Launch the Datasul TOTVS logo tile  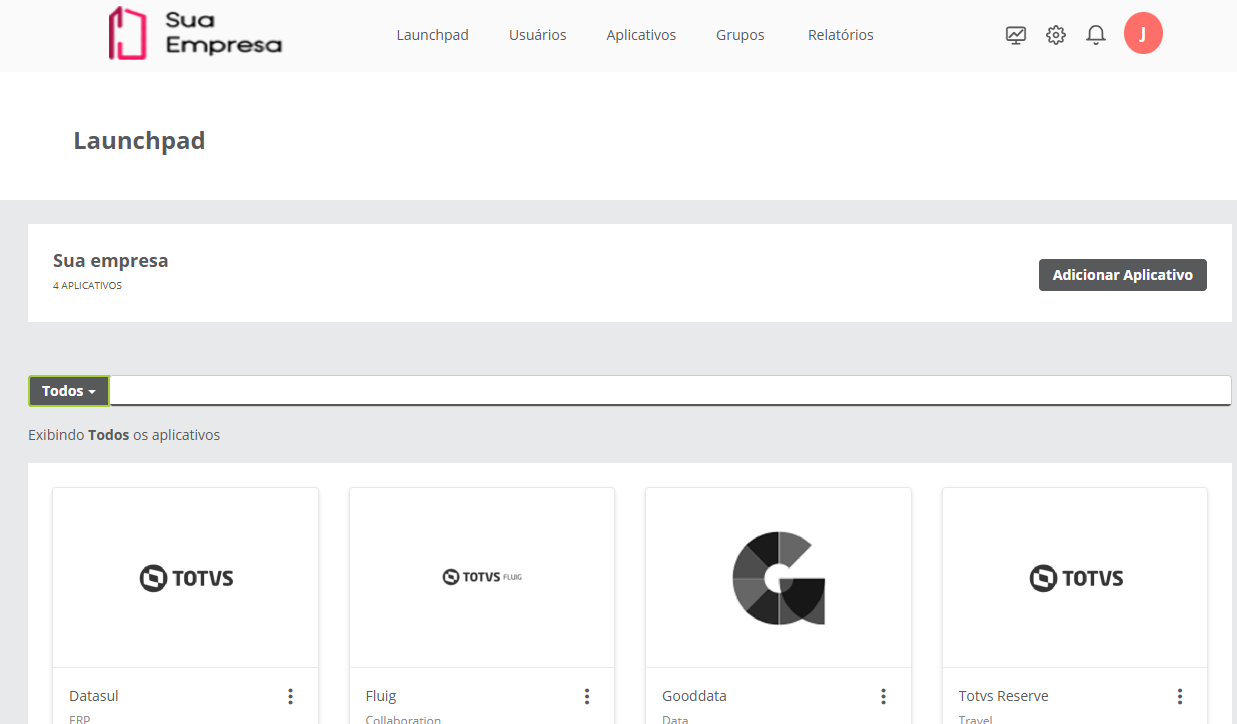[x=186, y=578]
